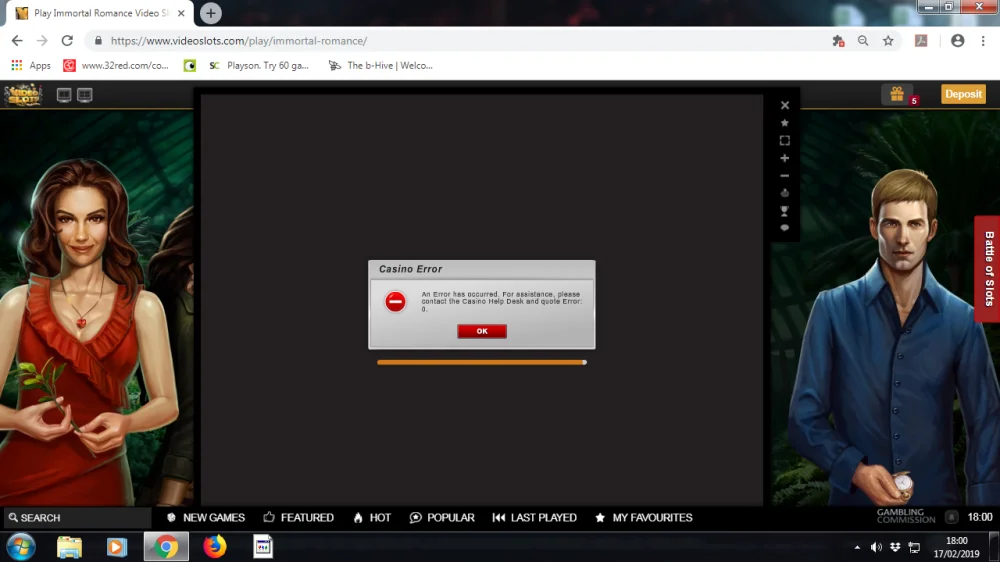Go forward in browser history
1000x562 pixels.
pyautogui.click(x=42, y=41)
